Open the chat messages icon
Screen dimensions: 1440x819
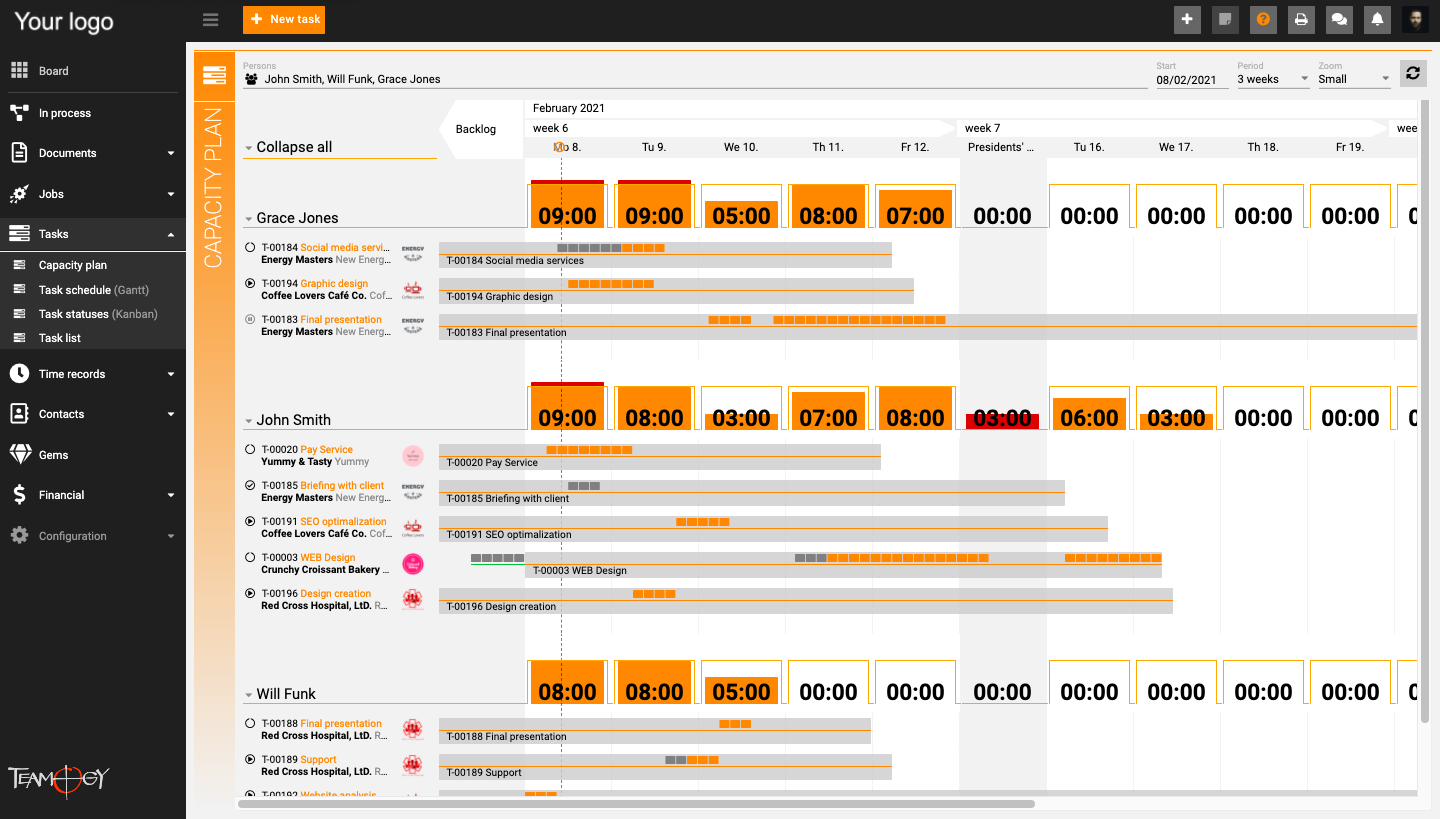pyautogui.click(x=1339, y=20)
